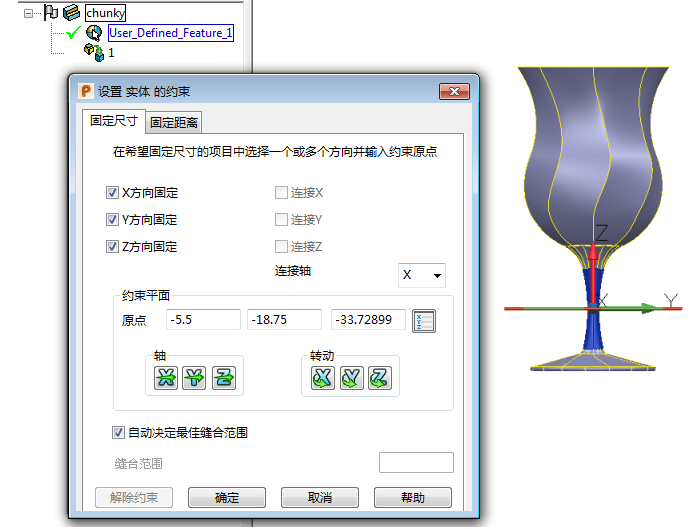This screenshot has height=529, width=692.
Task: Click the User_Defined_Feature_1 feature icon
Action: (x=94, y=33)
